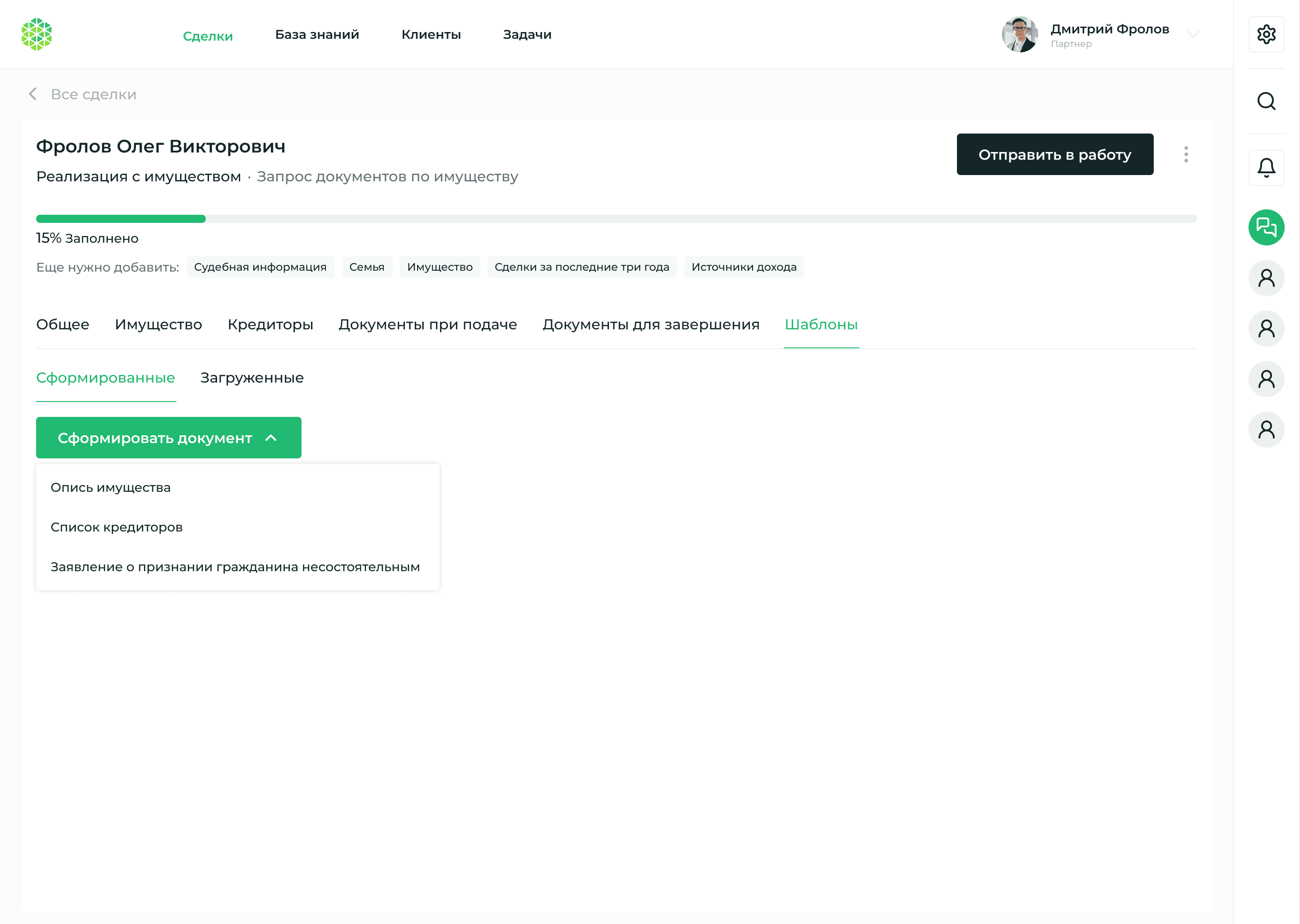Switch to the Имущество tab
Screen dimensions: 1300x924
click(158, 324)
